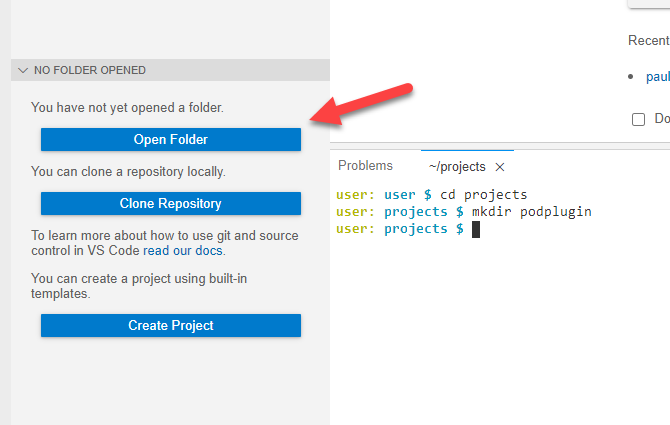670x425 pixels.
Task: Click the 'You have not yet opened a folder' text
Action: [127, 107]
